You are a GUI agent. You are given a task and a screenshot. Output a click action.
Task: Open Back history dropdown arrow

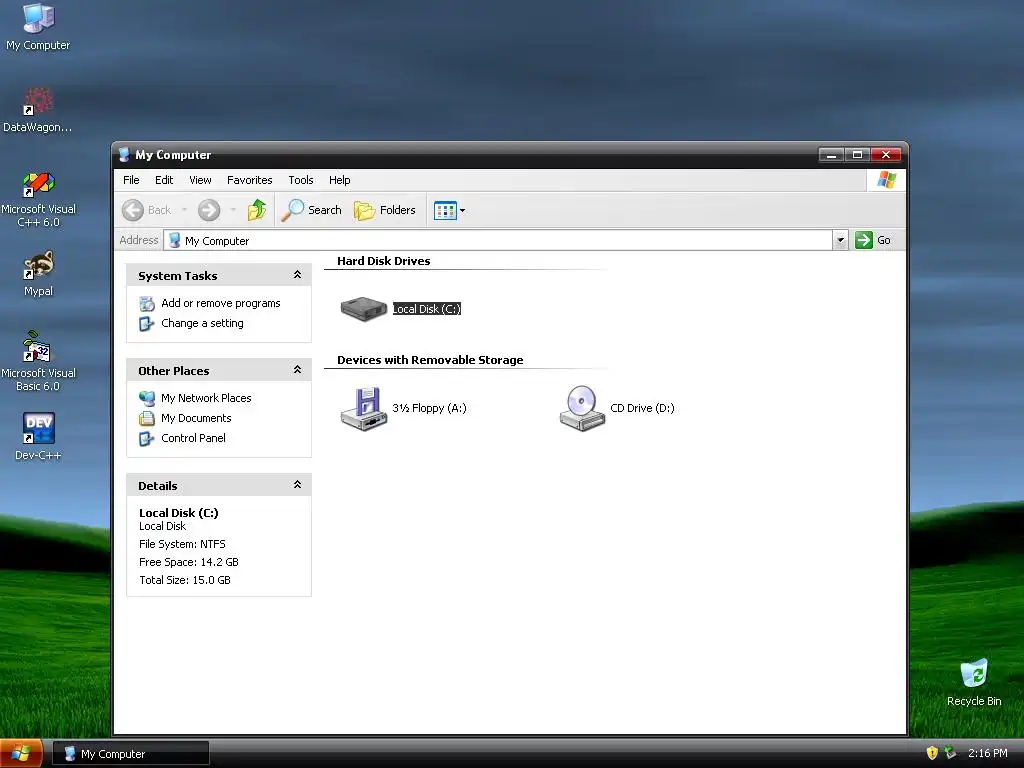[x=184, y=210]
